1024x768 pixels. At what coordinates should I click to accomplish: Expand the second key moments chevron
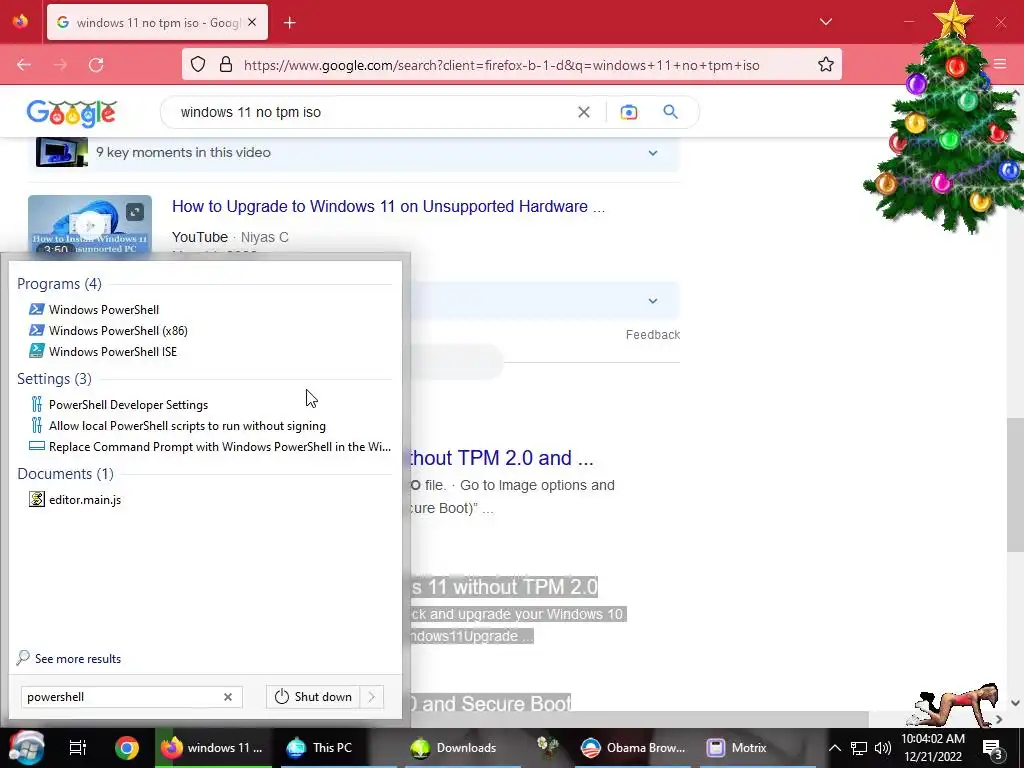(x=652, y=301)
